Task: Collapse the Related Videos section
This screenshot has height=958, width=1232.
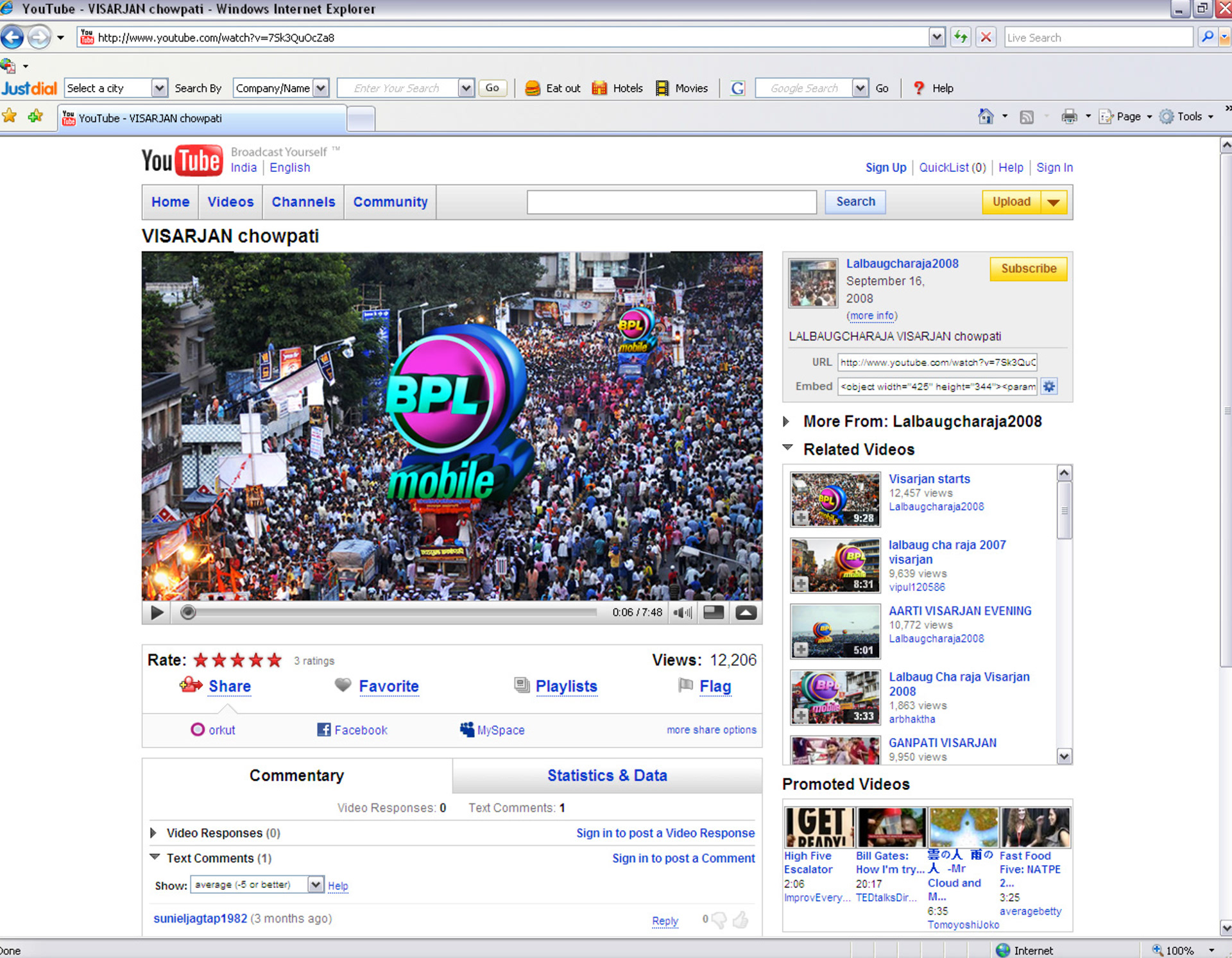Action: click(x=788, y=448)
